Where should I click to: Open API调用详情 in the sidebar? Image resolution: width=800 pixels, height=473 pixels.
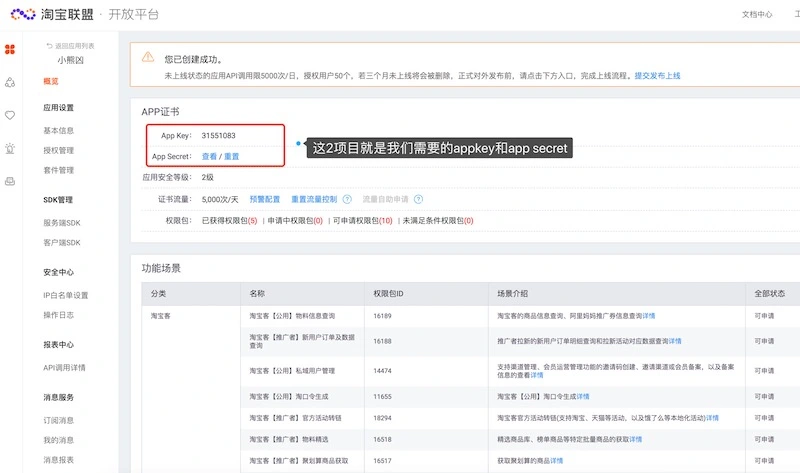tap(64, 367)
